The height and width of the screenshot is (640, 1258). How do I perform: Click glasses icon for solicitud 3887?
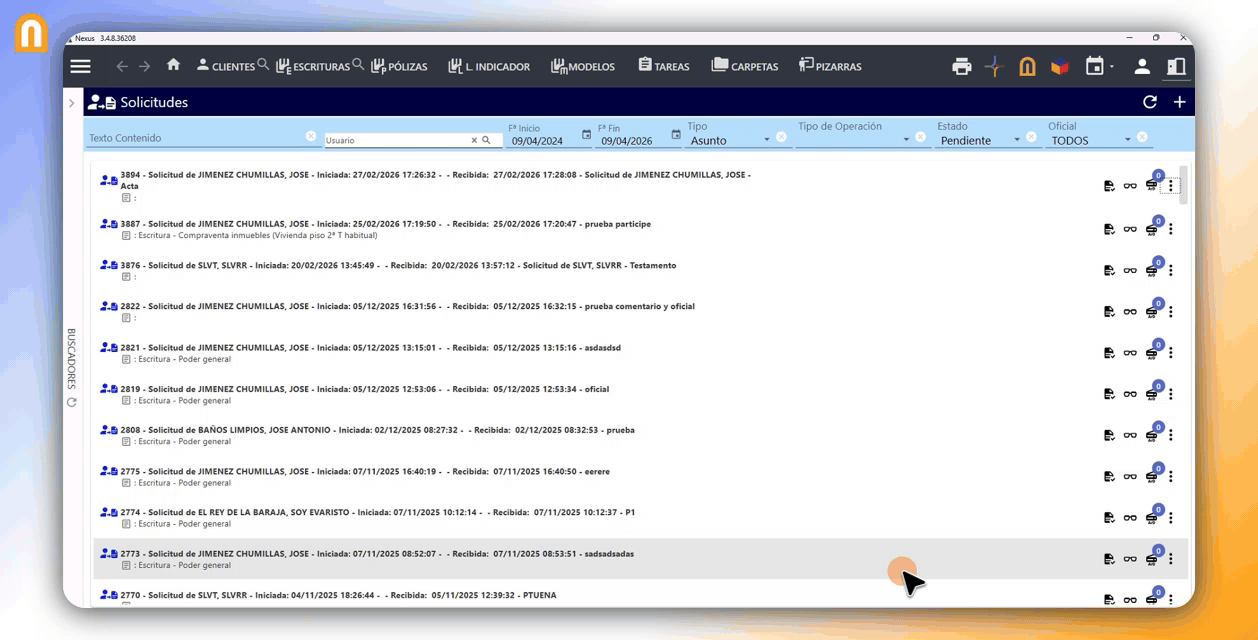1130,229
